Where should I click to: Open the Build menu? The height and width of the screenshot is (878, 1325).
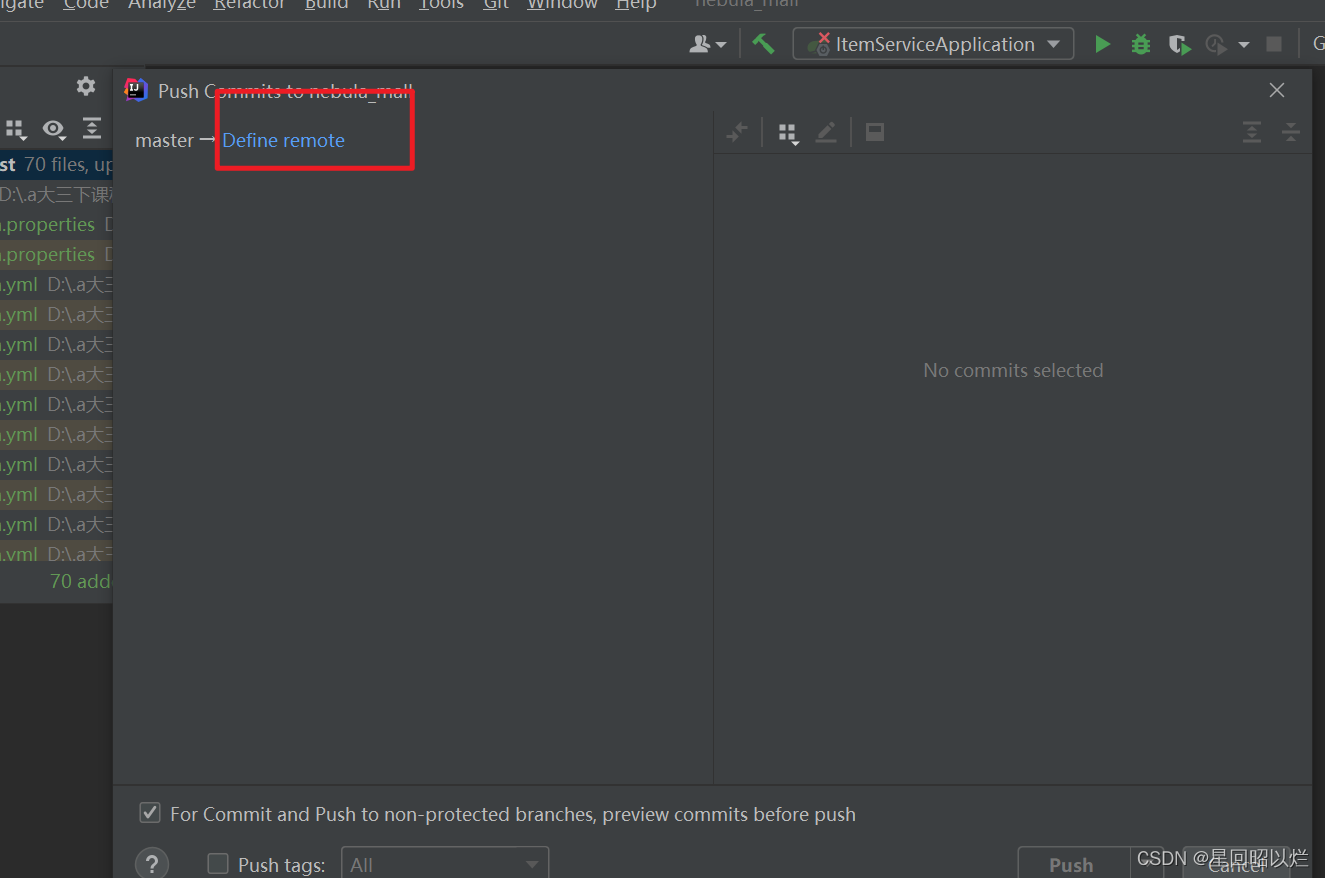coord(327,5)
